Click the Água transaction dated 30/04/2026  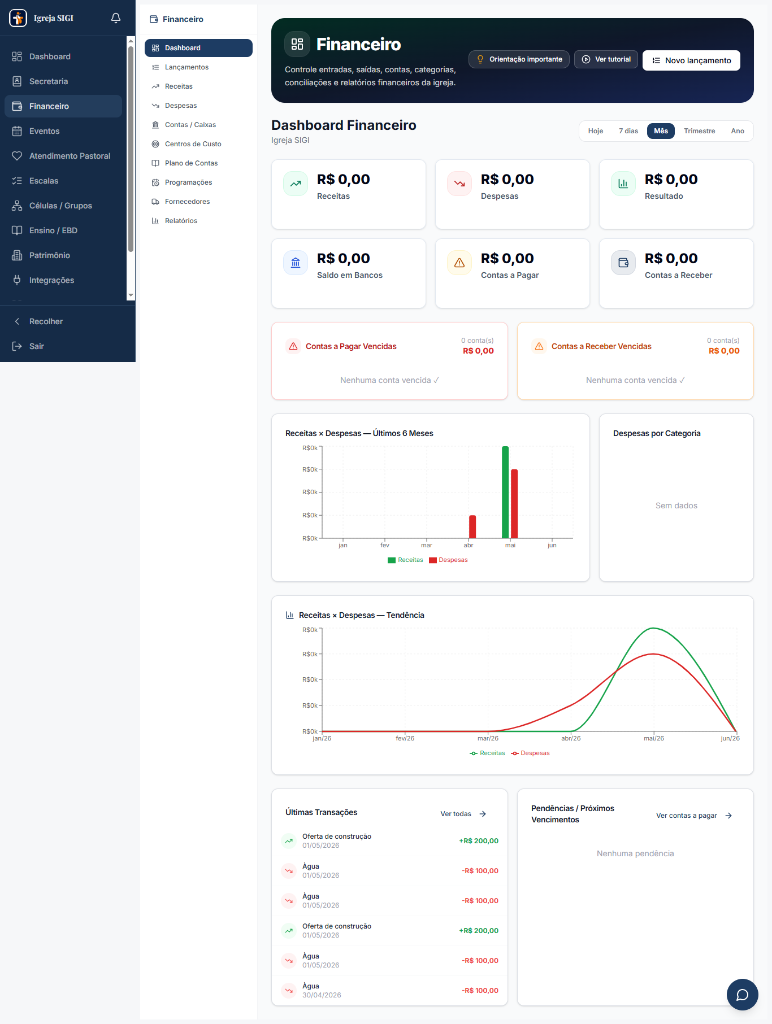click(x=389, y=991)
